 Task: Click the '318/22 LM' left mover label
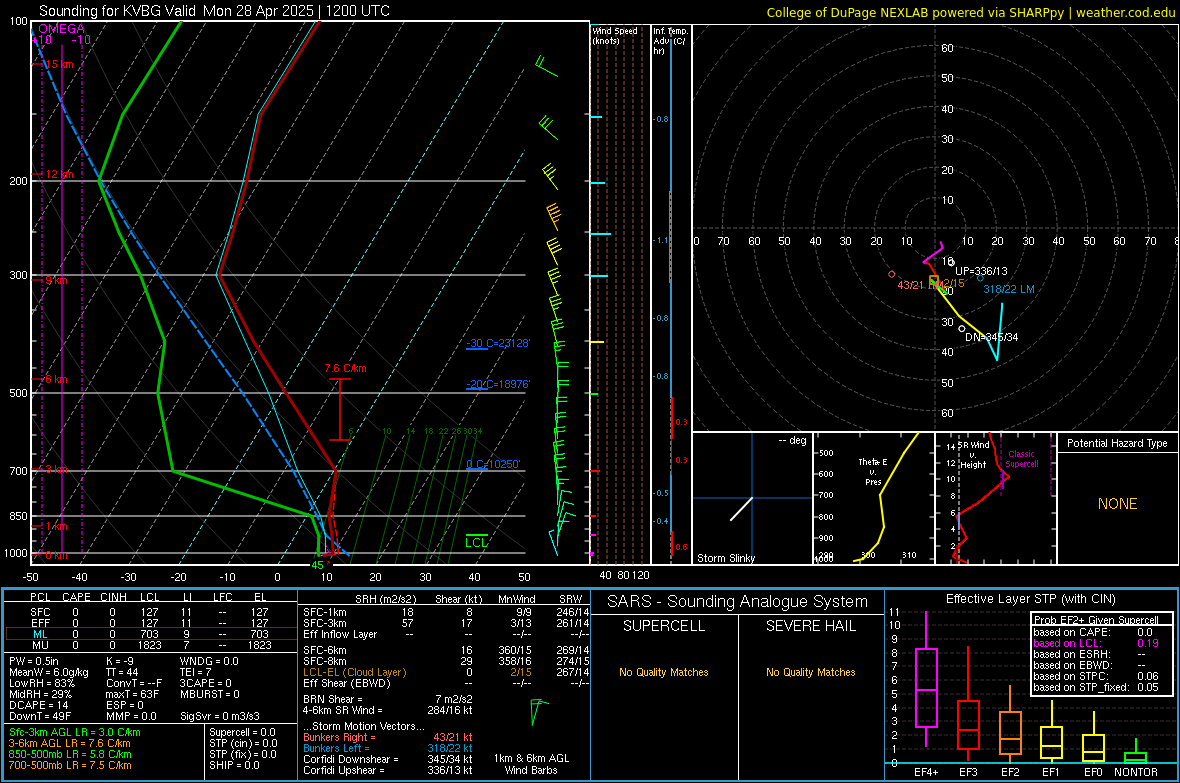point(1008,289)
